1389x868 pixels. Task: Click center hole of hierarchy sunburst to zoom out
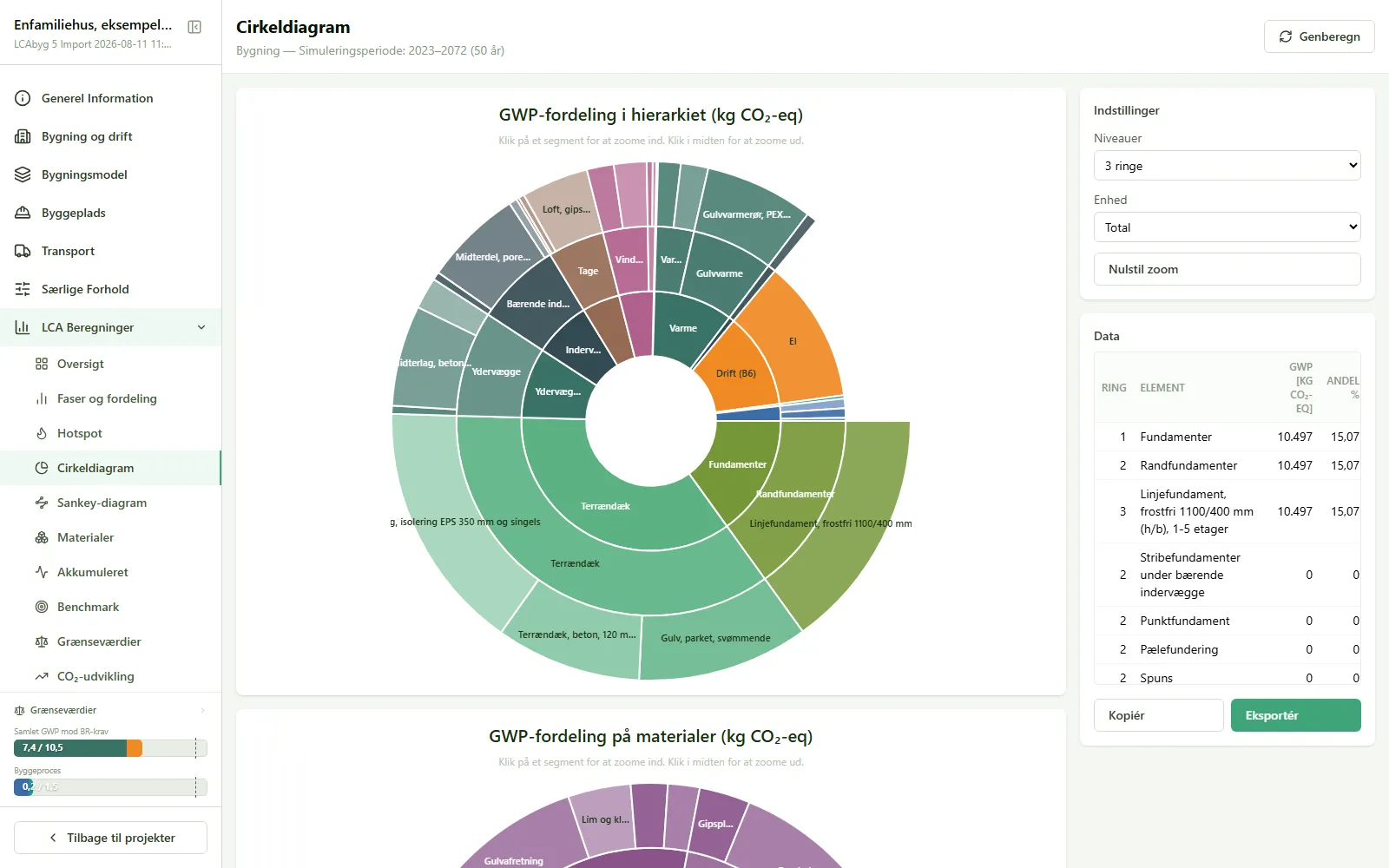pos(651,421)
